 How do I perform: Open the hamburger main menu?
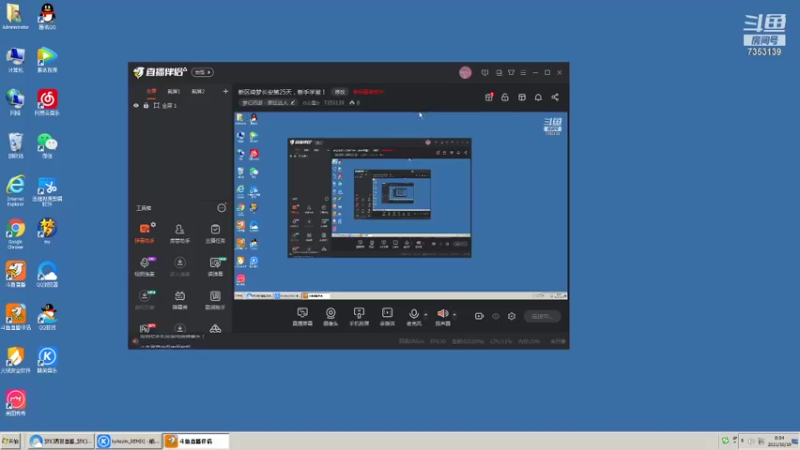[x=523, y=72]
